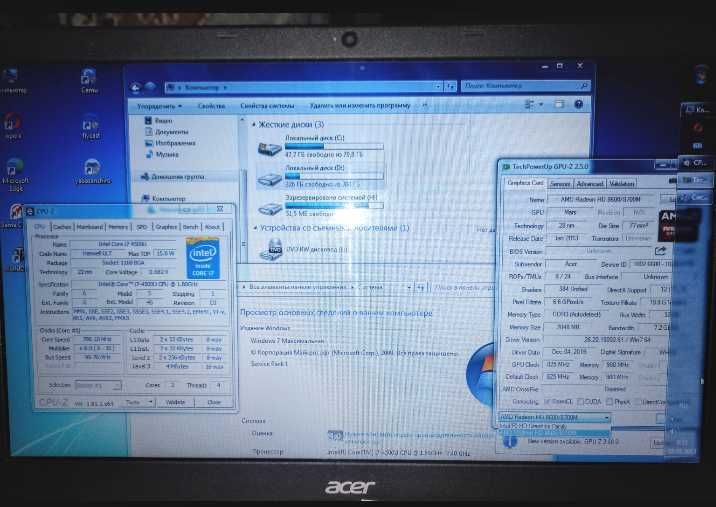Toggle the OpenCL checkbox in GPU-Z
Viewport: 716px width, 507px height.
[x=548, y=401]
